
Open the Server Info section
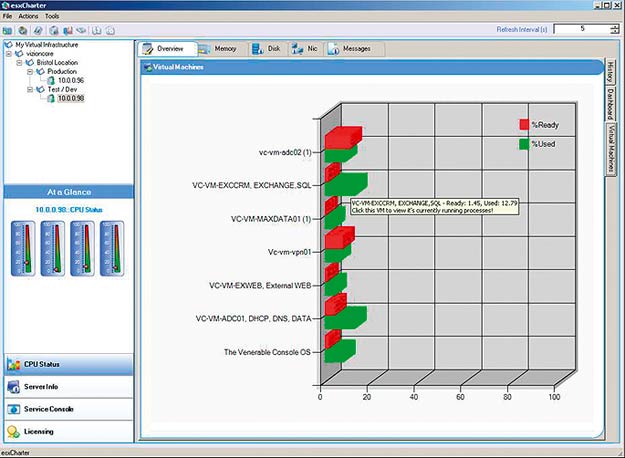pos(66,387)
